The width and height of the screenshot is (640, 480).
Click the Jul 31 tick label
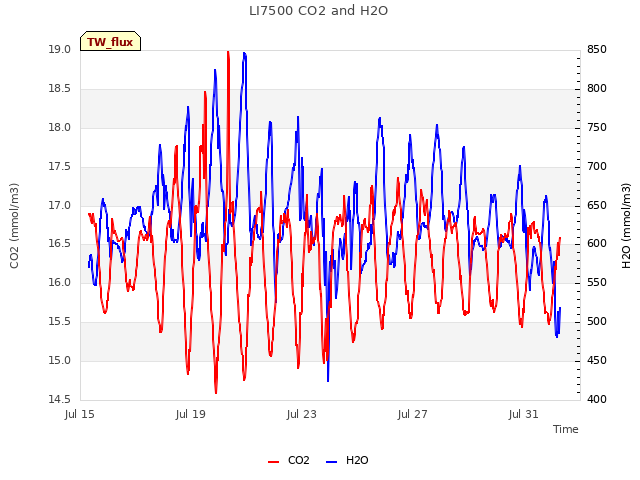click(x=524, y=415)
